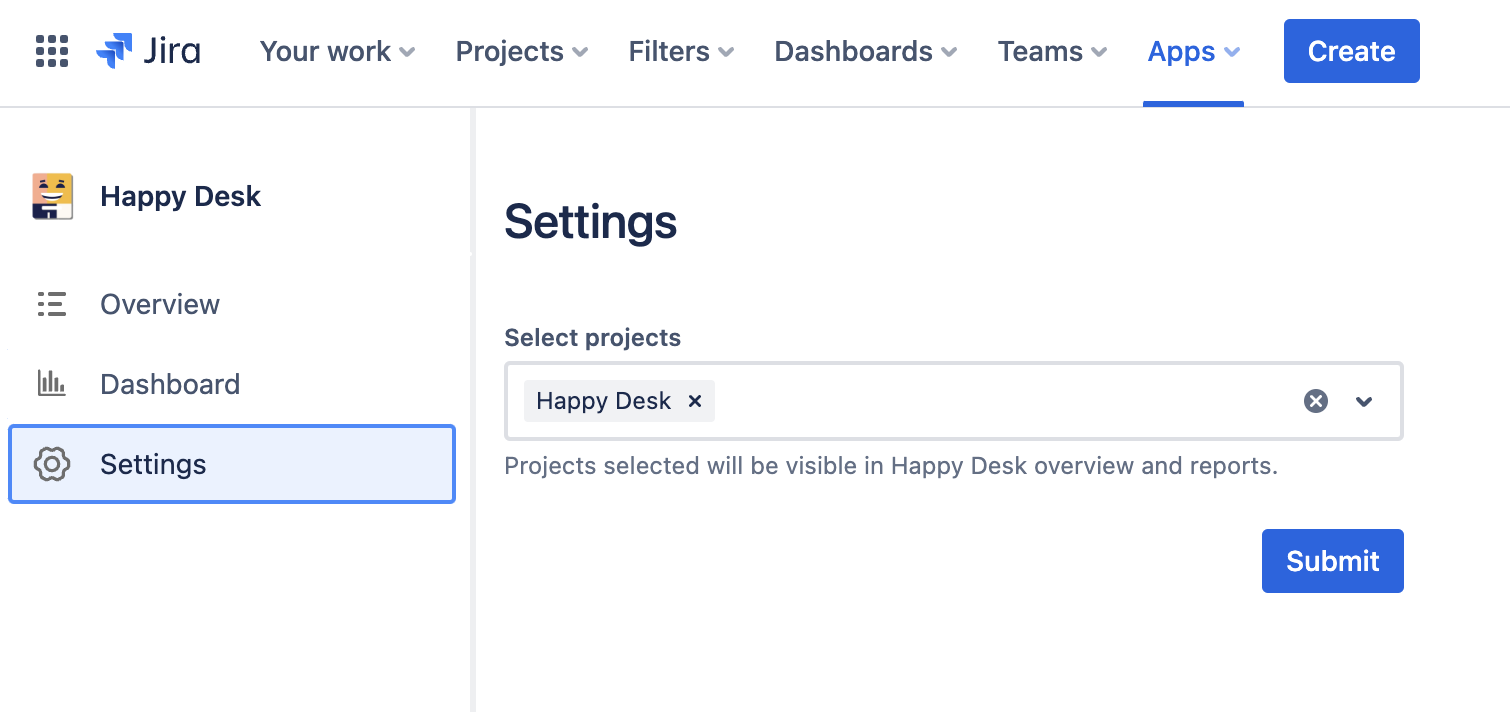The height and width of the screenshot is (712, 1510).
Task: Open the Atlassian app switcher grid icon
Action: (x=50, y=51)
